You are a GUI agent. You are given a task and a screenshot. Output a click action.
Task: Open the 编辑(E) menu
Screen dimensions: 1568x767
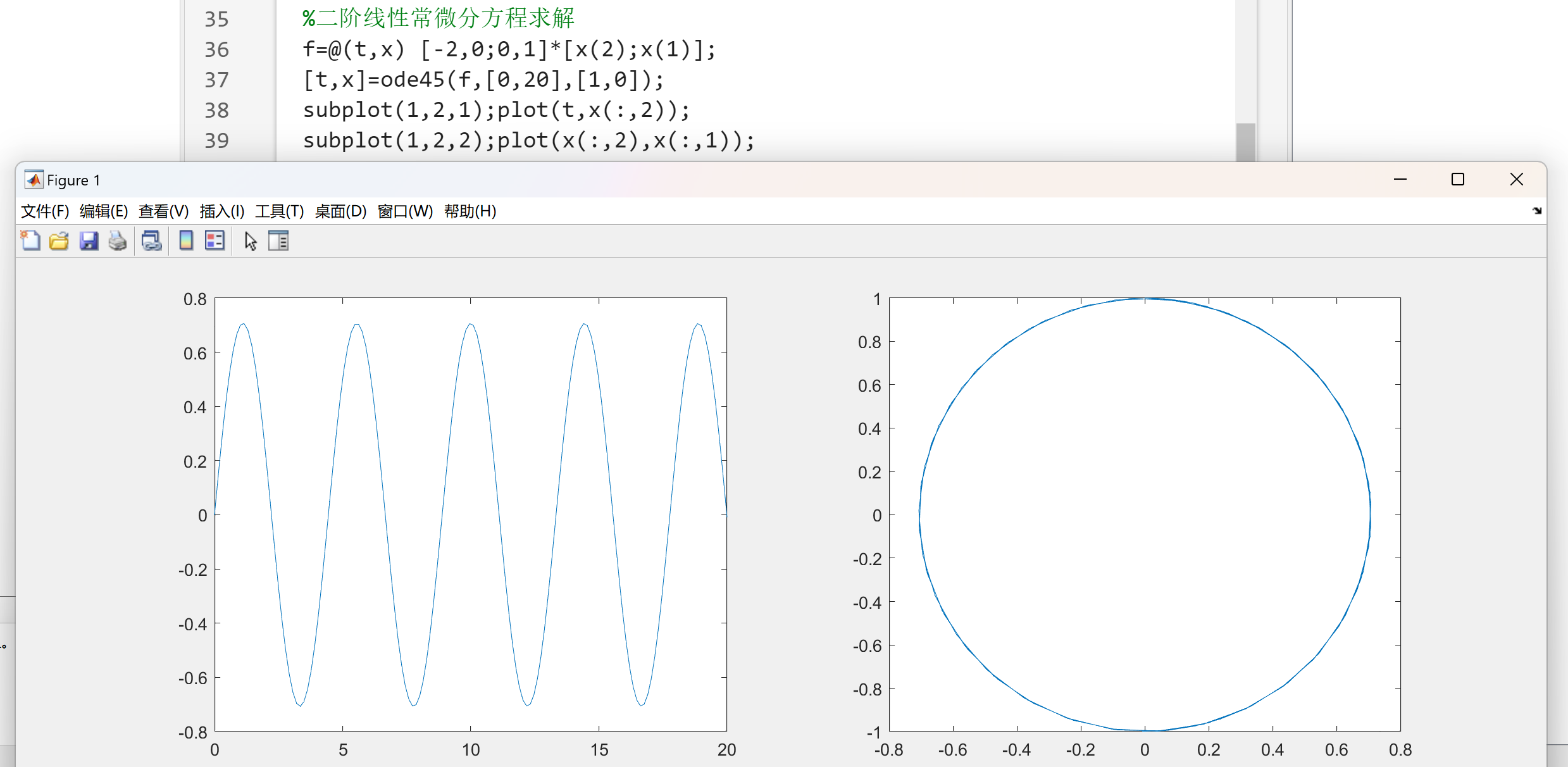tap(104, 211)
